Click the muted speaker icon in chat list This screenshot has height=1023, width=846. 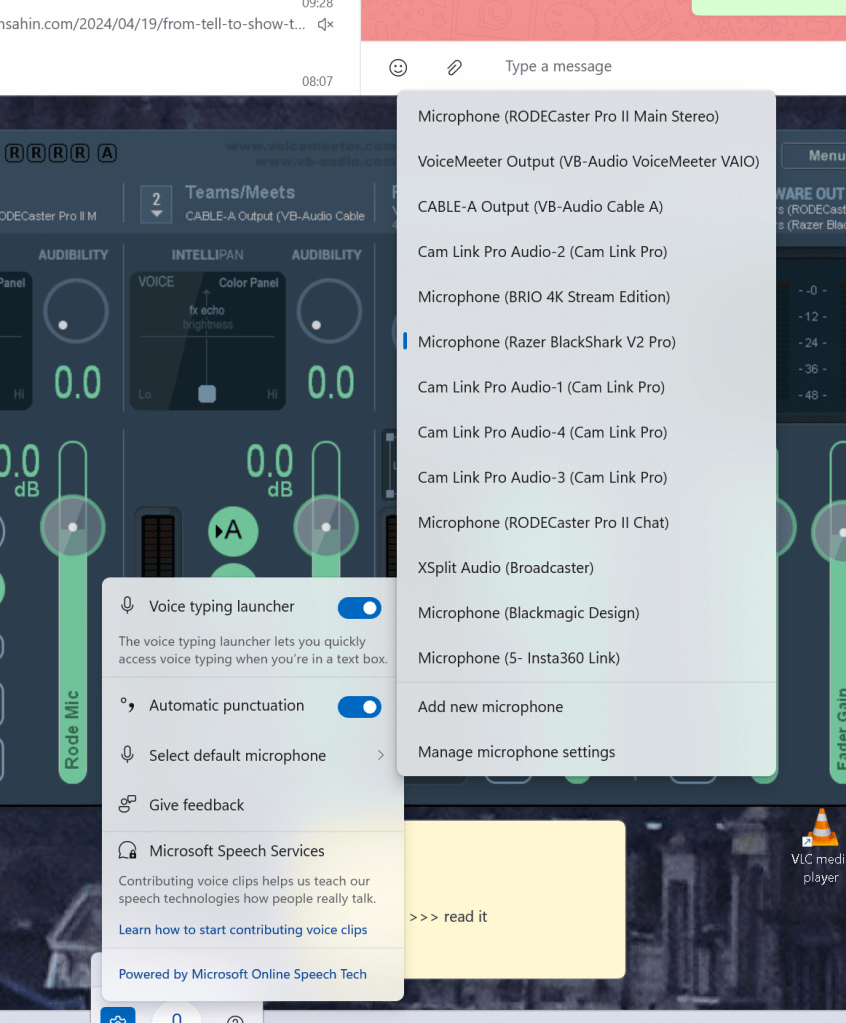pos(325,25)
